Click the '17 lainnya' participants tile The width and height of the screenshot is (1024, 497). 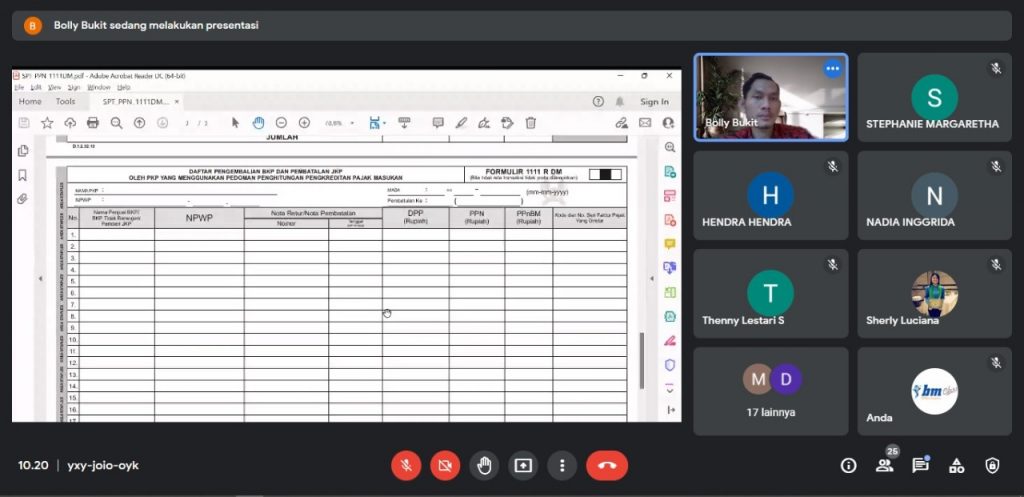click(x=771, y=391)
